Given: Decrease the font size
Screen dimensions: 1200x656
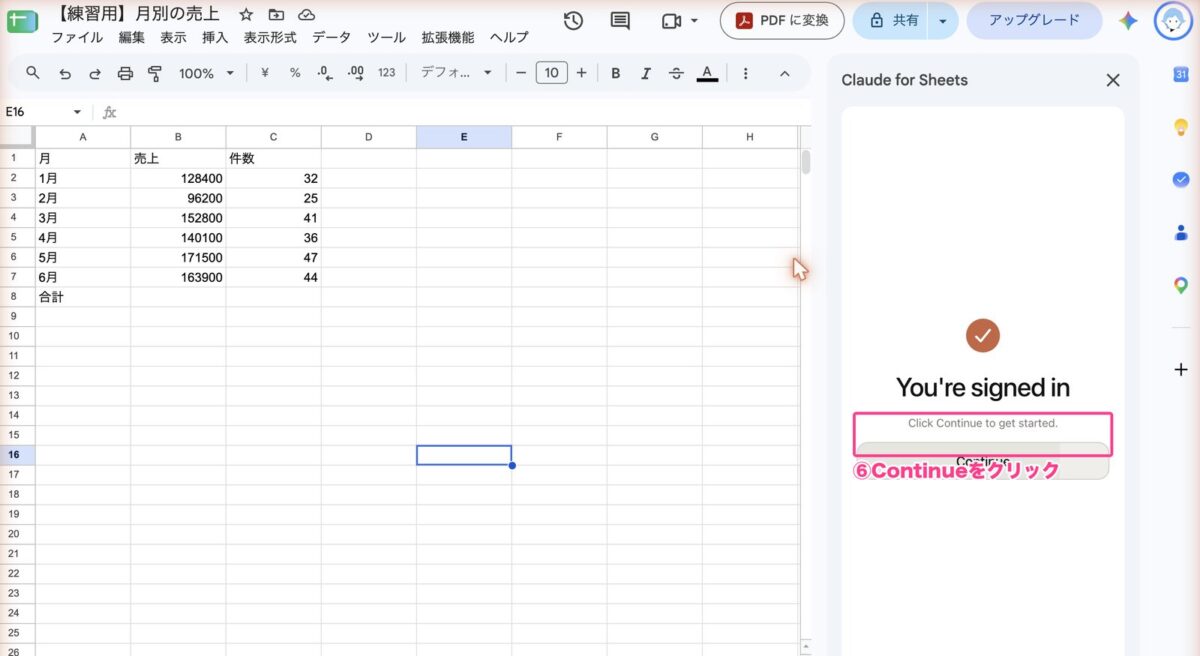Looking at the screenshot, I should click(521, 73).
